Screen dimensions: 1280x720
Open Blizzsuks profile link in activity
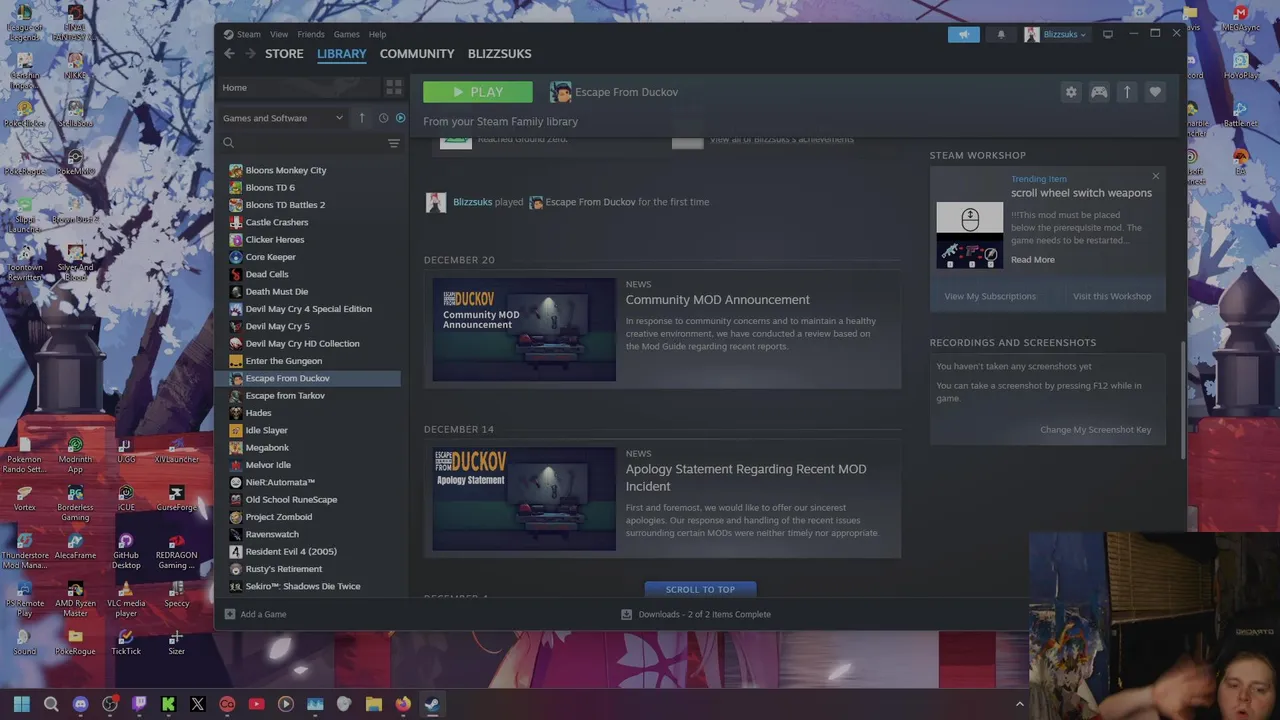472,202
